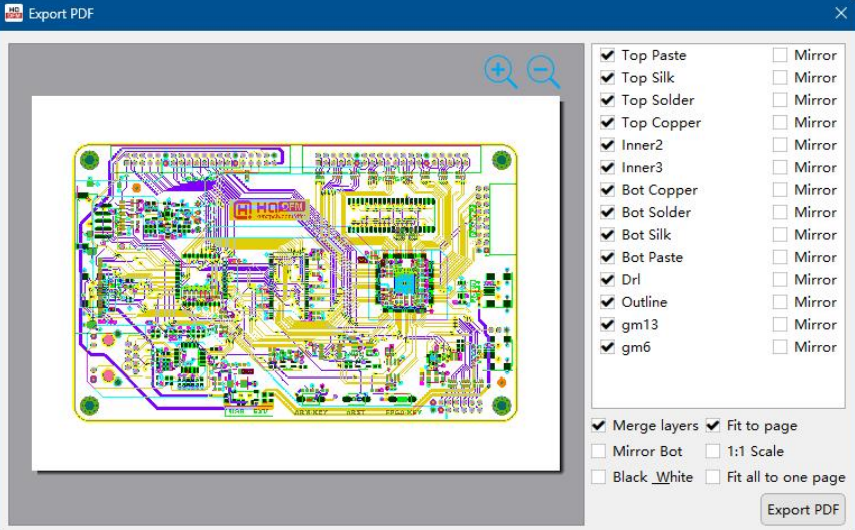
Task: Uncheck the gm13 layer
Action: (607, 325)
